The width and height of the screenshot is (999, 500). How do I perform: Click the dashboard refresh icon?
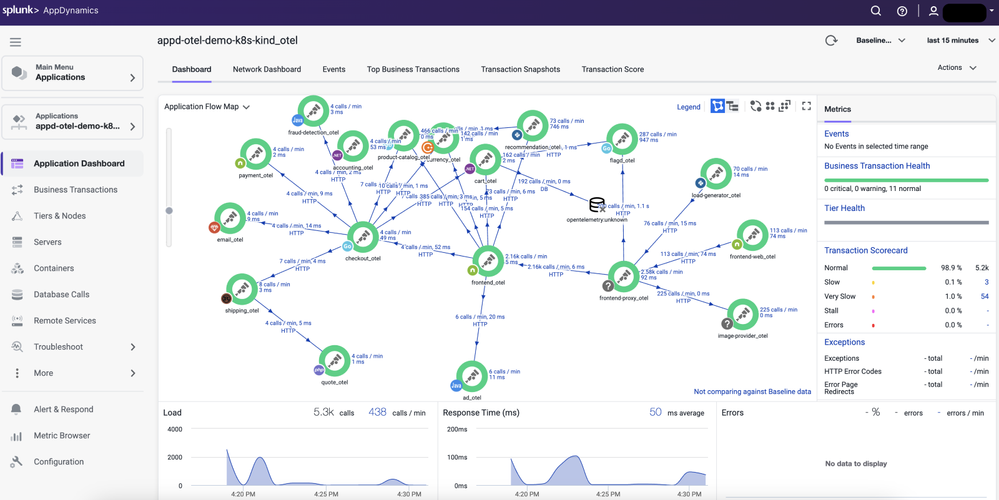[x=831, y=40]
